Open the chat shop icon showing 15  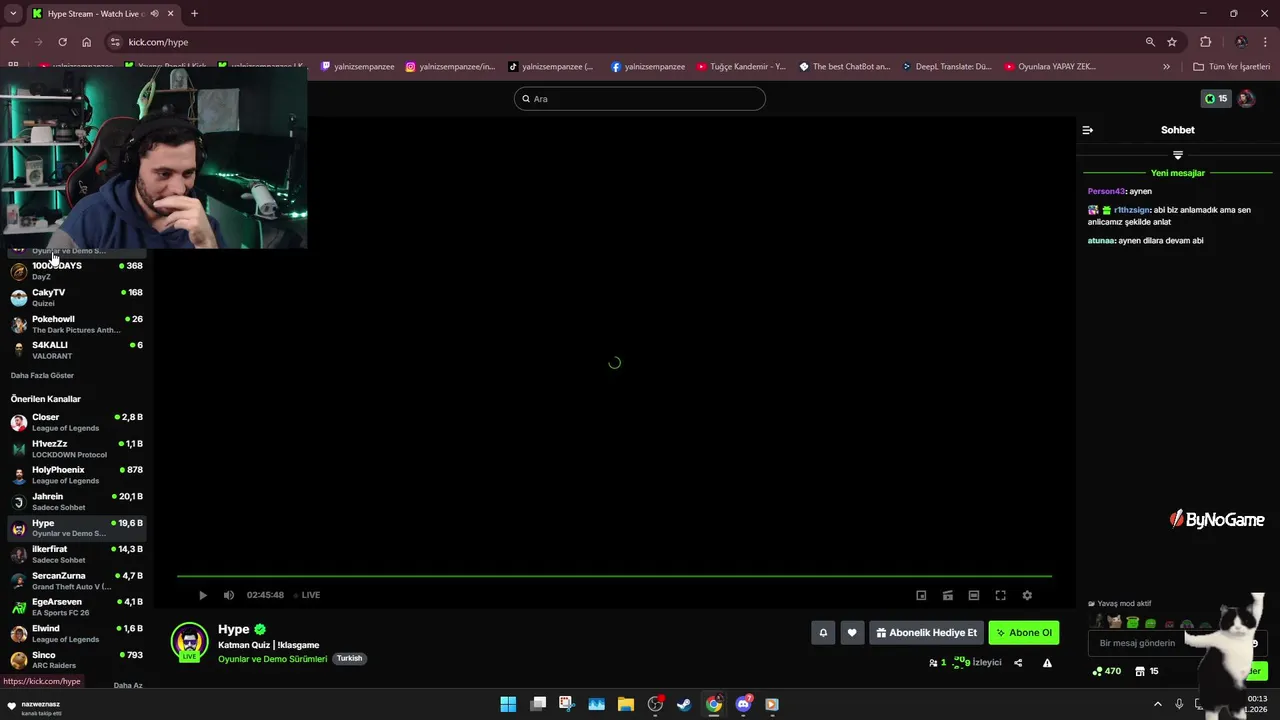pyautogui.click(x=1147, y=671)
